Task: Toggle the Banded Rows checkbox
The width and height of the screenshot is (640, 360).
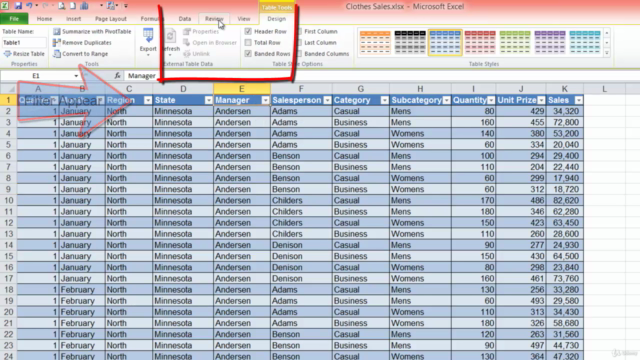Action: coord(248,53)
